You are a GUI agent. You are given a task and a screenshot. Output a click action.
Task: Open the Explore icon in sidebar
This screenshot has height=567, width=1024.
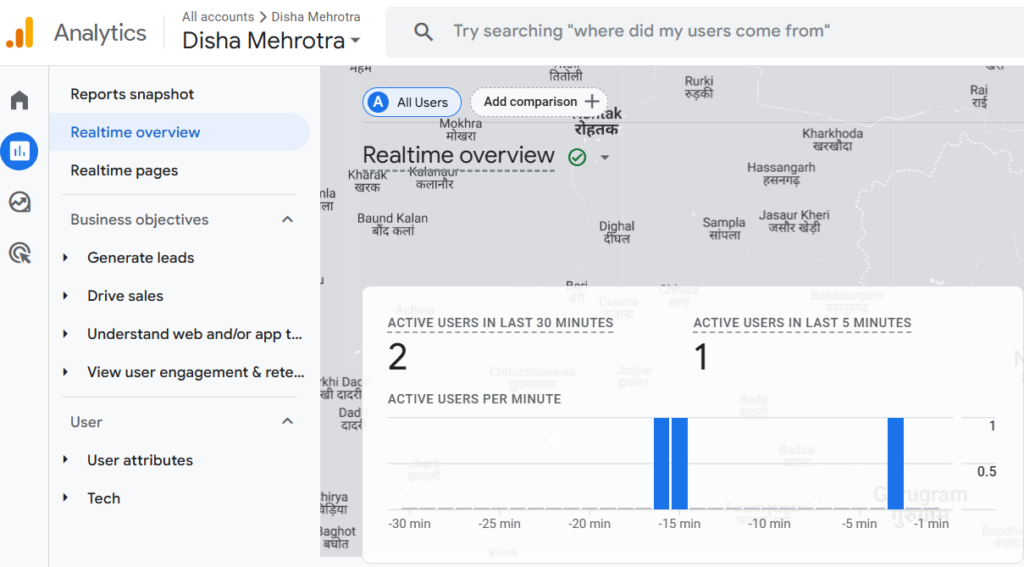click(20, 202)
